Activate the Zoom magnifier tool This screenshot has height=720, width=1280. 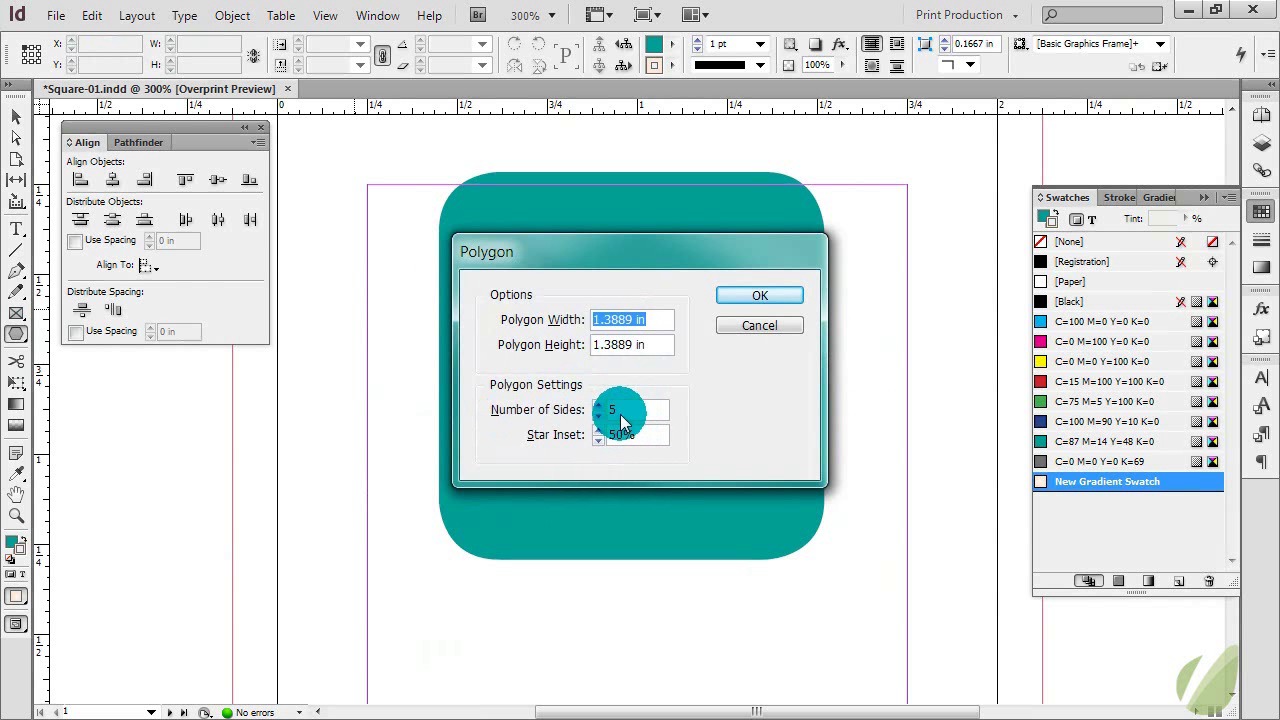tap(17, 516)
